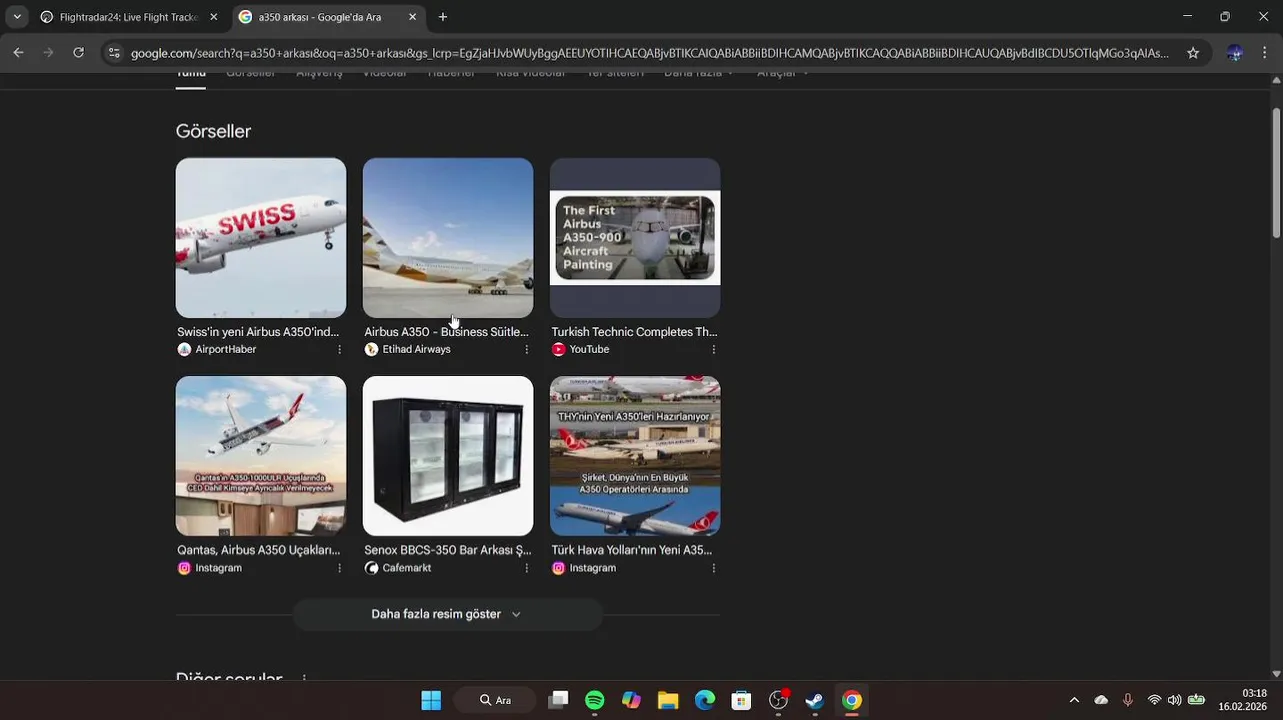Open more options for Turkish Technic YouTube result
Screen dimensions: 1283x720
click(x=713, y=349)
